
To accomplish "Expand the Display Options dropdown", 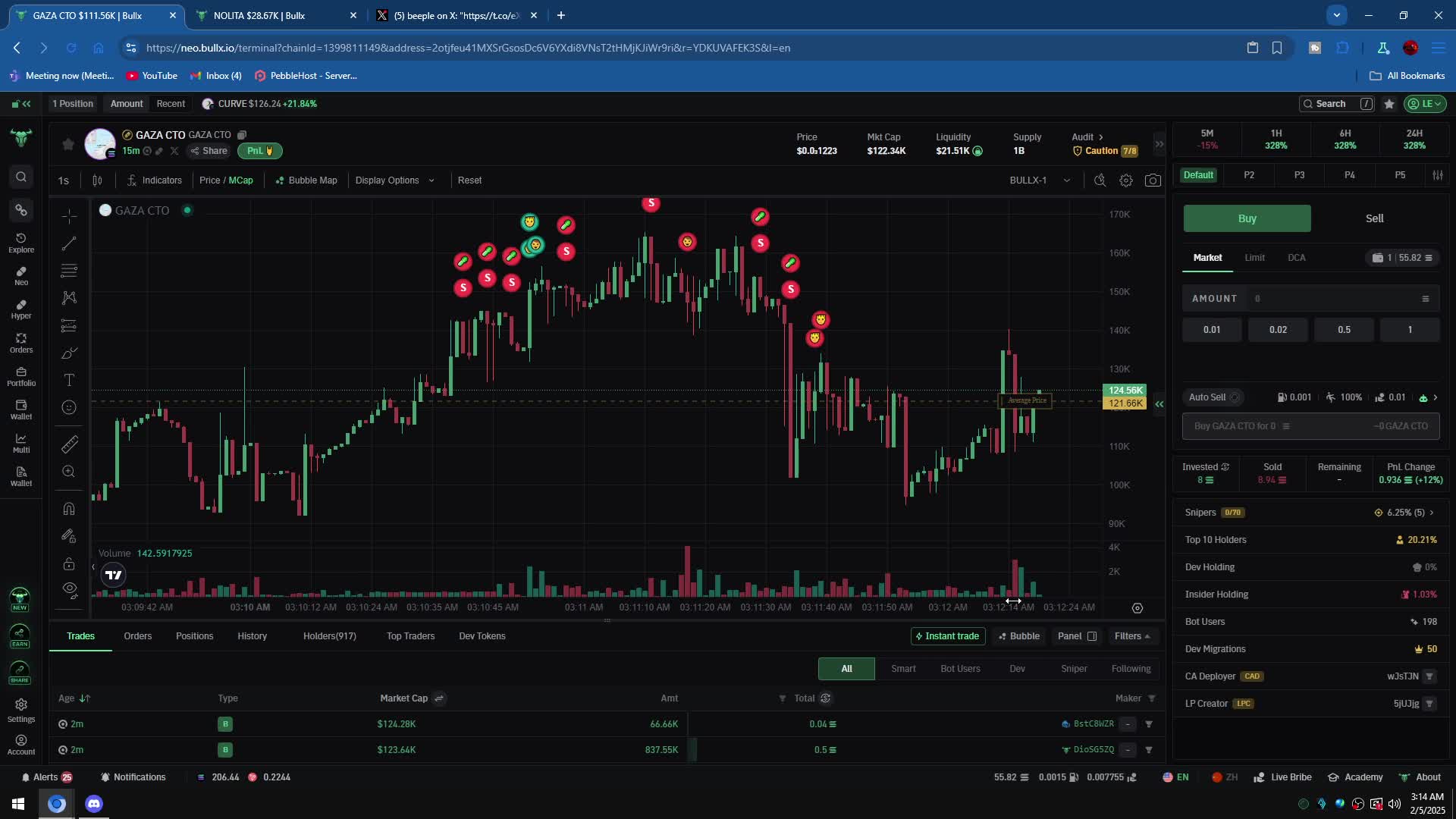I will click(x=394, y=180).
